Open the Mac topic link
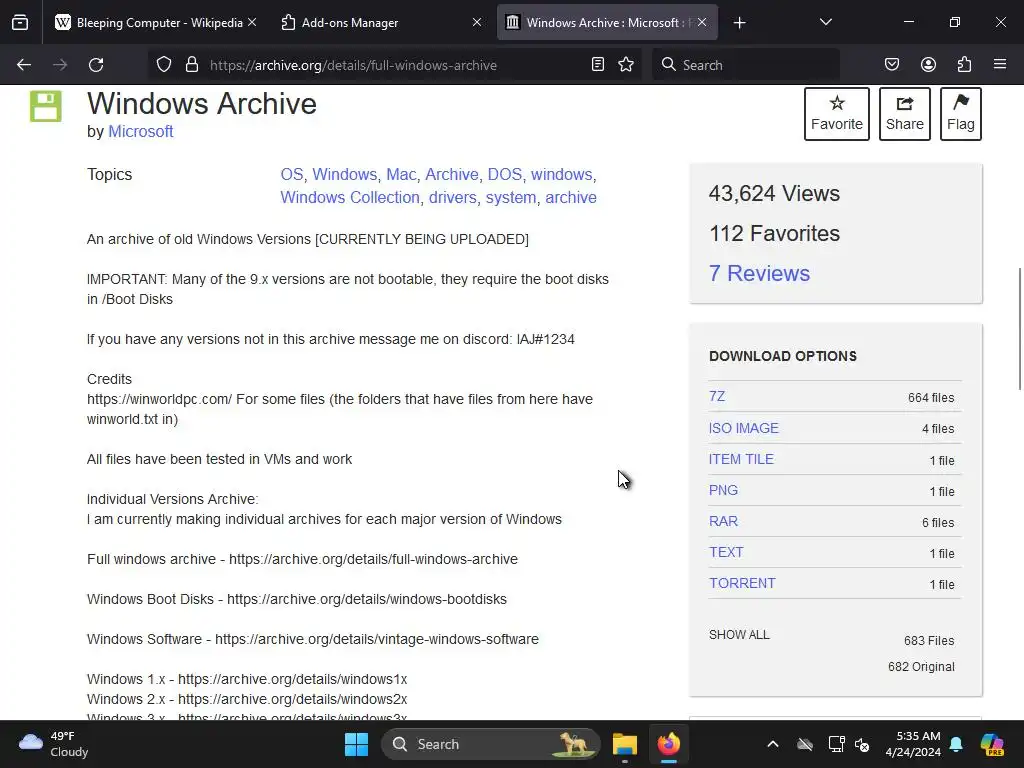Screen dimensions: 1024x768 coord(401,174)
